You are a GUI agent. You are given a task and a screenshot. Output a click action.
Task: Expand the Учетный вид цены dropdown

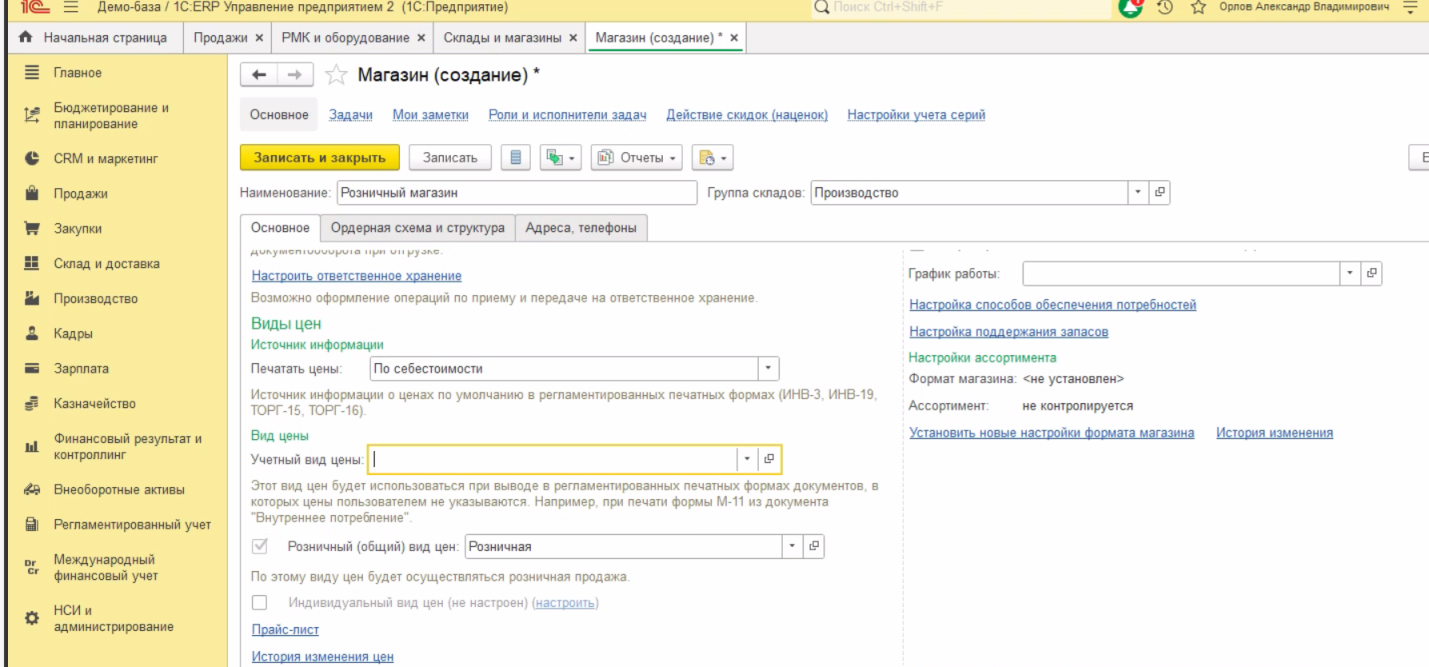[x=748, y=459]
